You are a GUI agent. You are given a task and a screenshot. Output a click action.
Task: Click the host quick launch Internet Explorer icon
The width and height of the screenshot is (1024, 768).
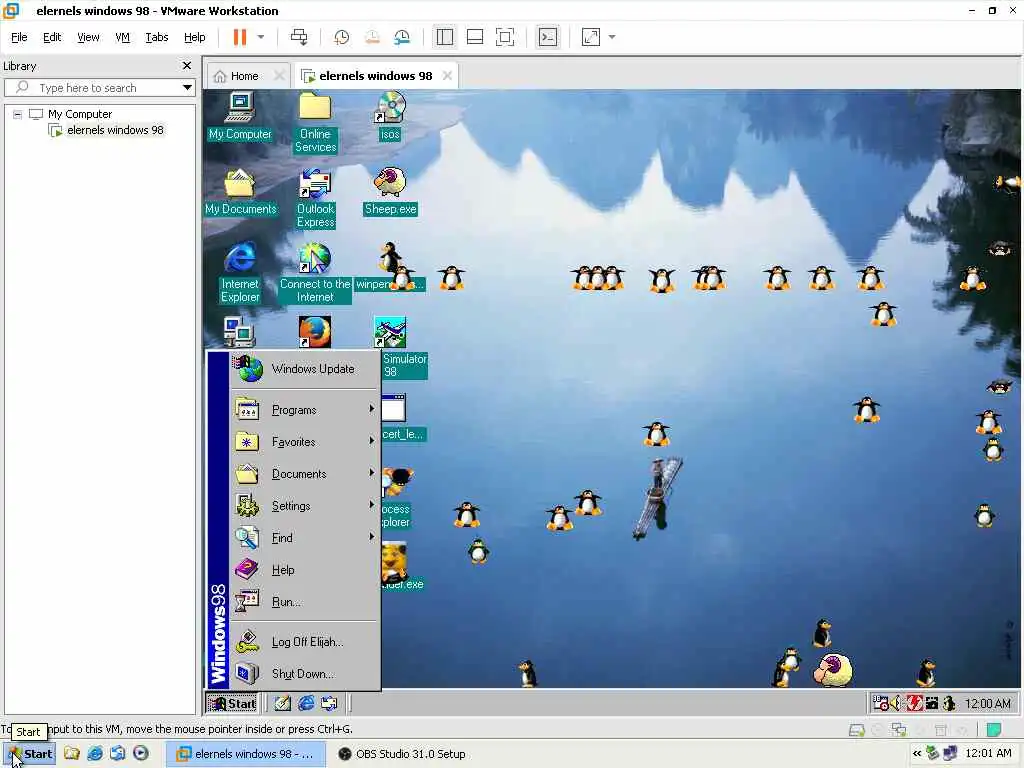coord(95,754)
